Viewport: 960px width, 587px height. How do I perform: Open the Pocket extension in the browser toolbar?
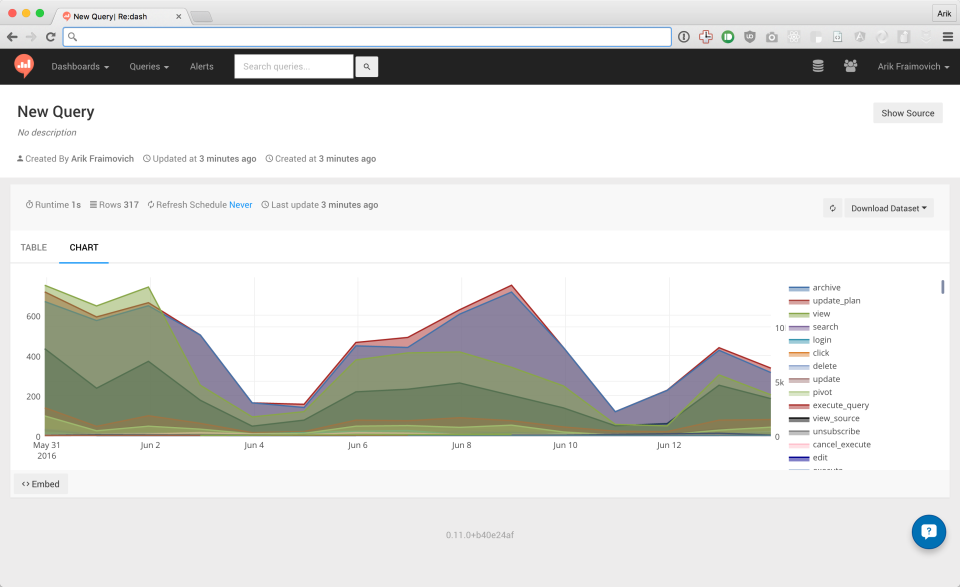(925, 35)
